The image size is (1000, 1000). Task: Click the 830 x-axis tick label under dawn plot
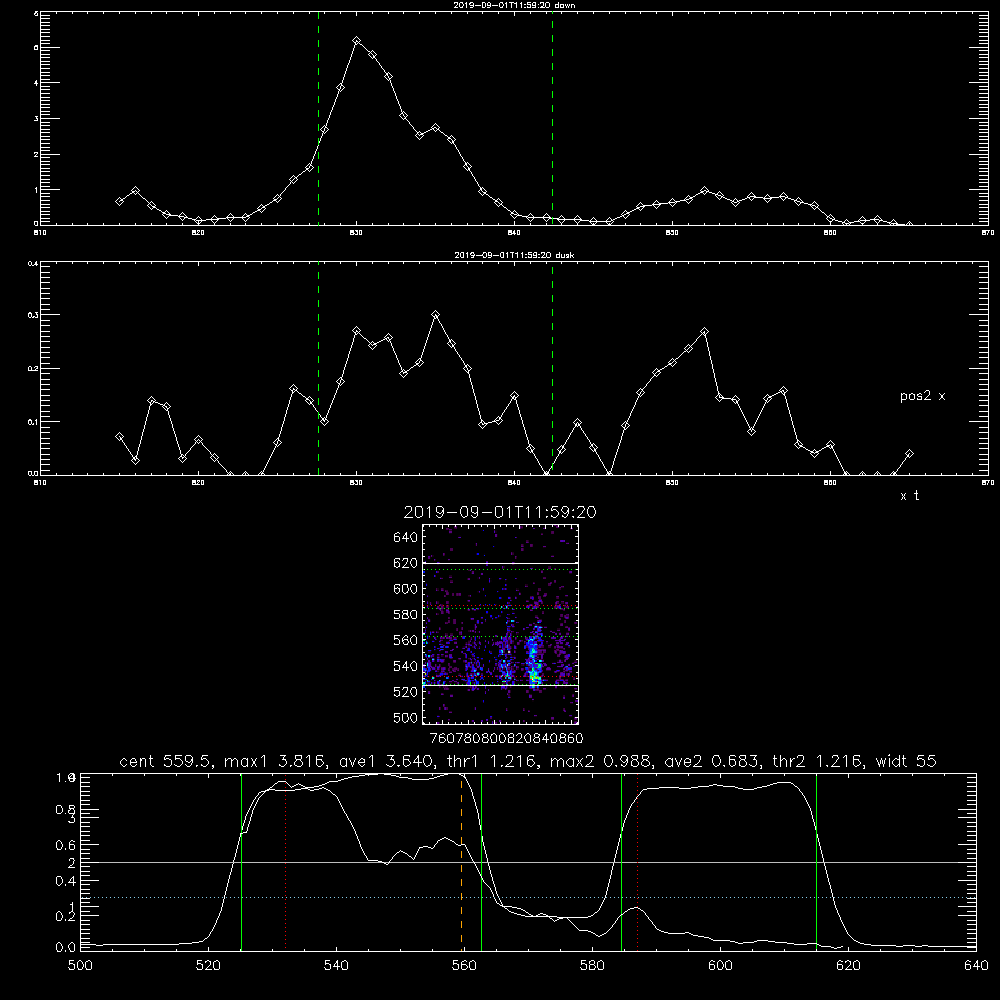[x=356, y=233]
